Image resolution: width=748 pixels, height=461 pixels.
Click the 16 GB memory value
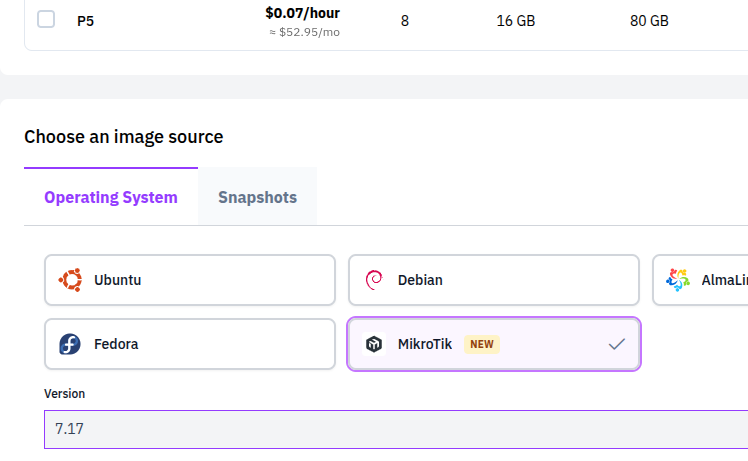(x=516, y=21)
